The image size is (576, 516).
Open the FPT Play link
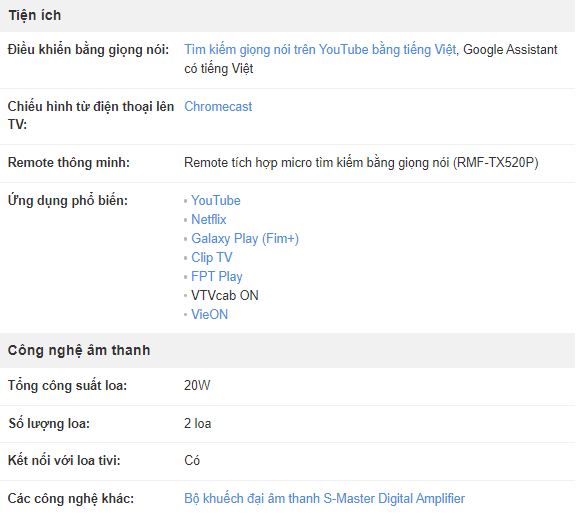pyautogui.click(x=217, y=277)
